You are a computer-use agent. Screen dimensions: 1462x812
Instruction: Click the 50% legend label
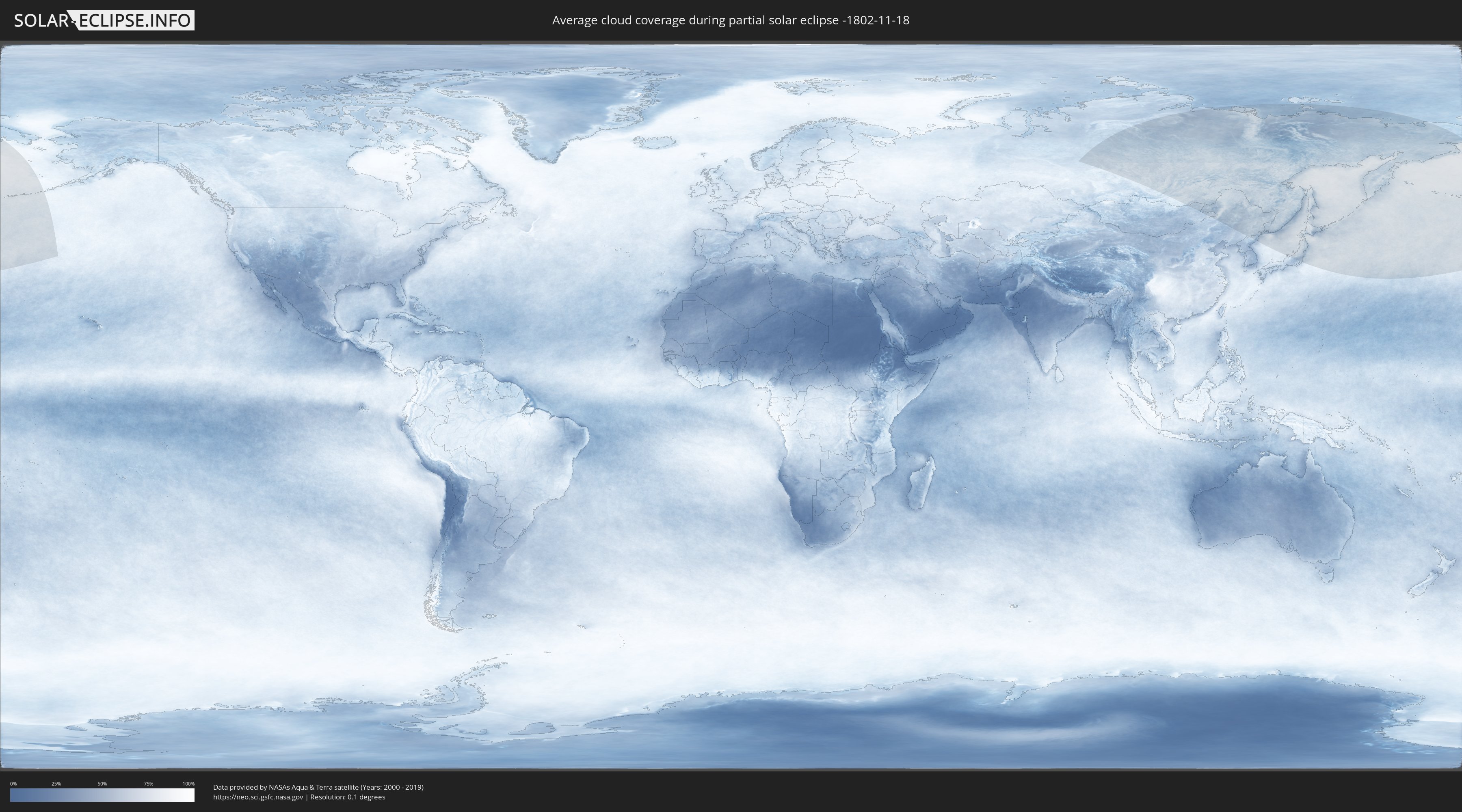pyautogui.click(x=102, y=784)
